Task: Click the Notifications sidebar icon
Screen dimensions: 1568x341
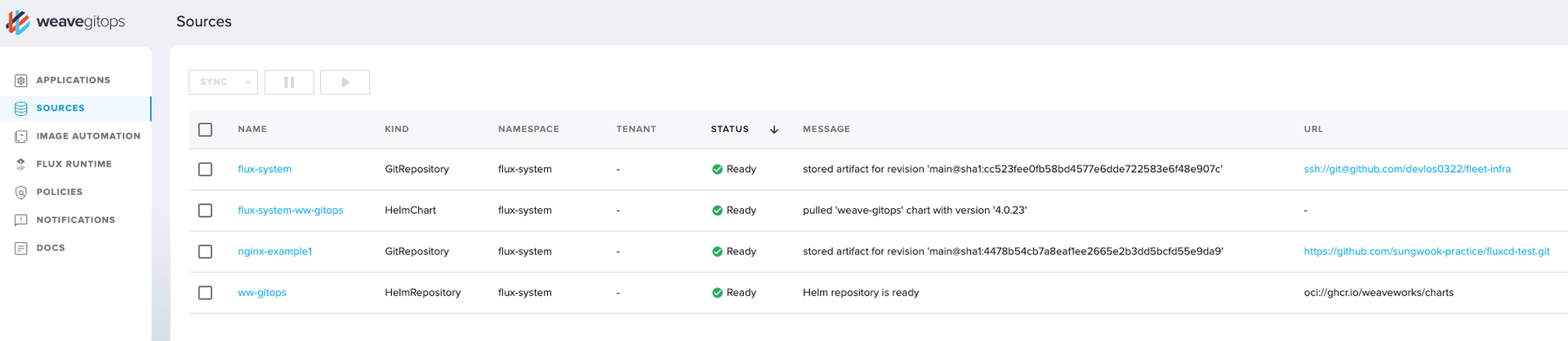Action: (x=21, y=220)
